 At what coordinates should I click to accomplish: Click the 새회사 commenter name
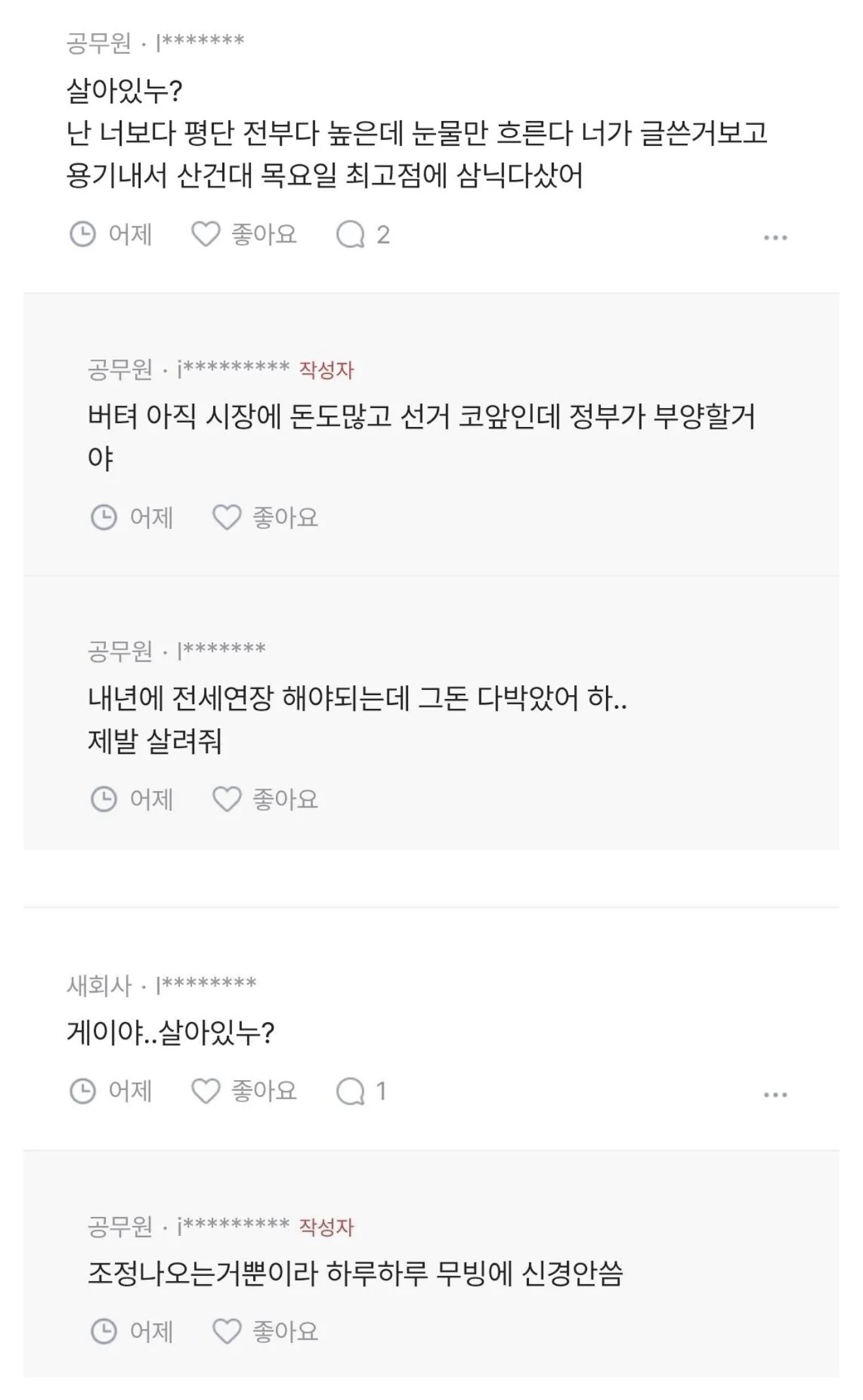99,985
